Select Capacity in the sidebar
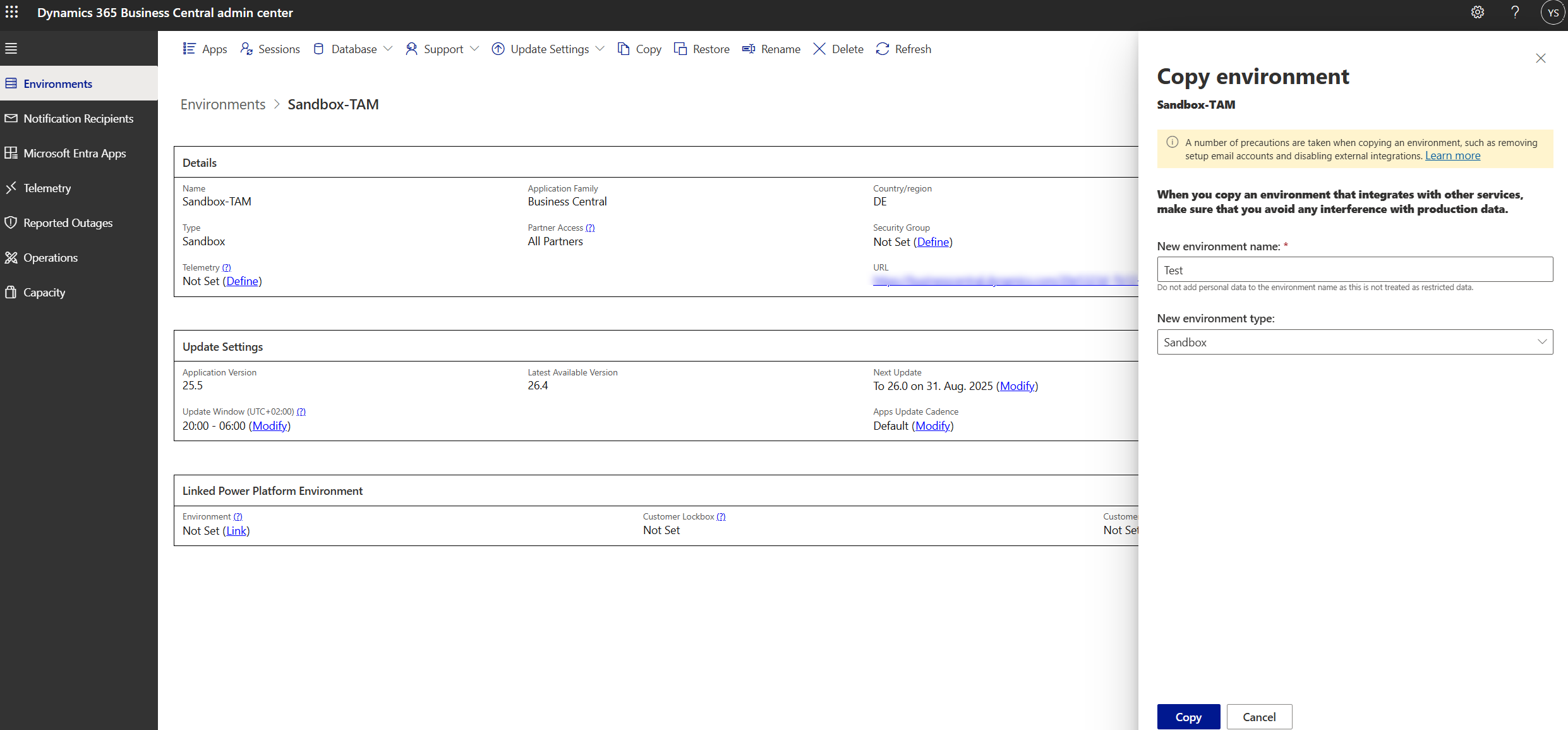The width and height of the screenshot is (1568, 730). pyautogui.click(x=44, y=292)
